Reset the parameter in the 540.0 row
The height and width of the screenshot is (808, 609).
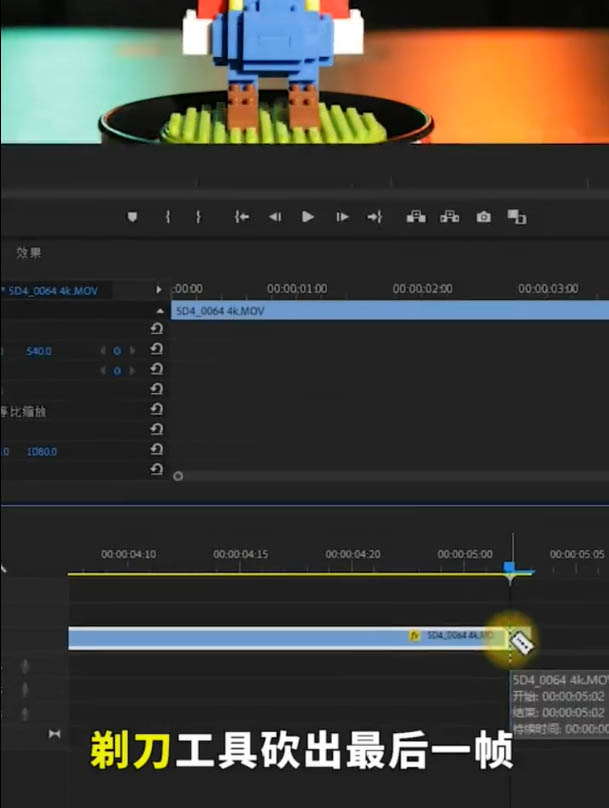tap(157, 349)
